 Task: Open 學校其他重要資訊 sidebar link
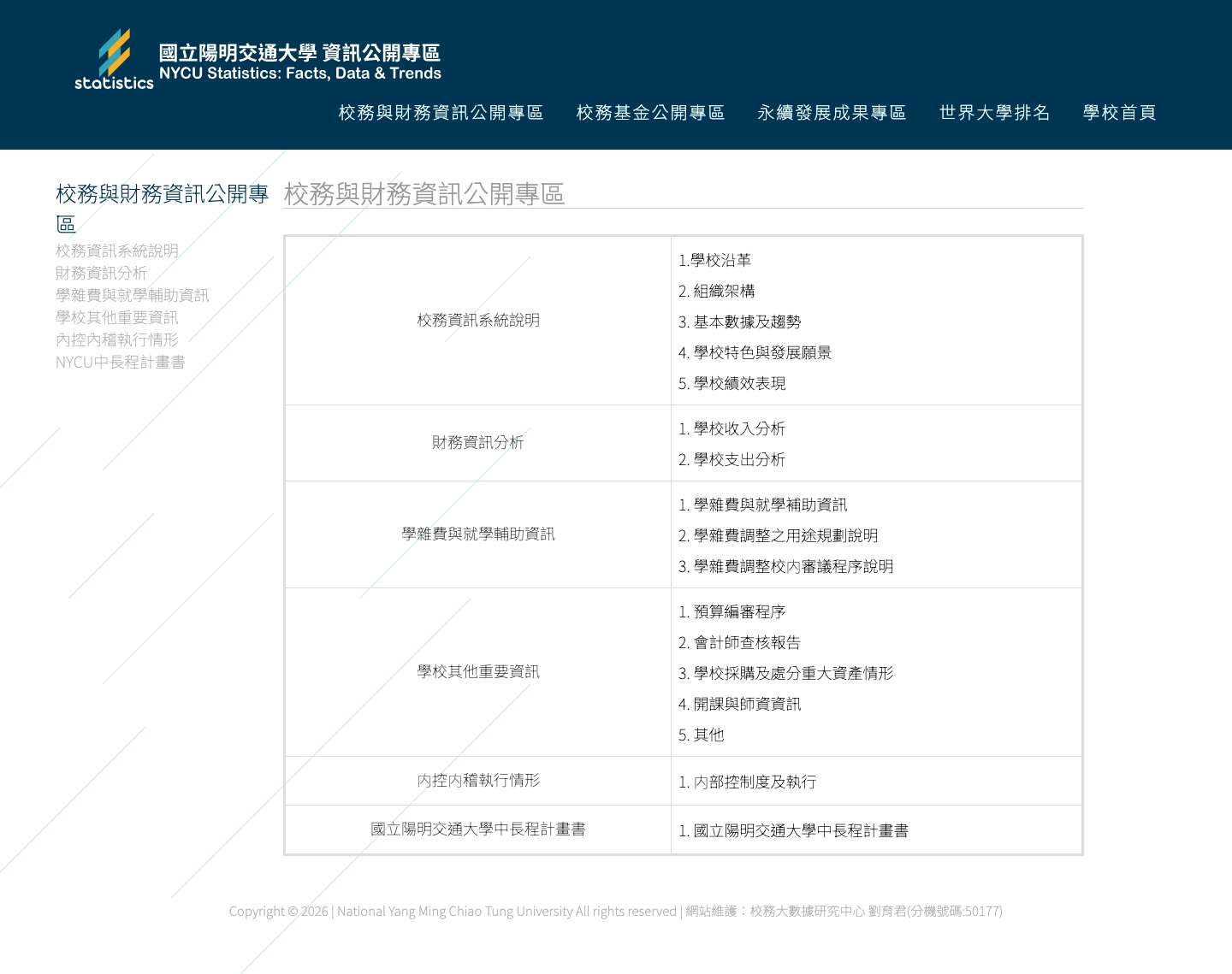[116, 317]
